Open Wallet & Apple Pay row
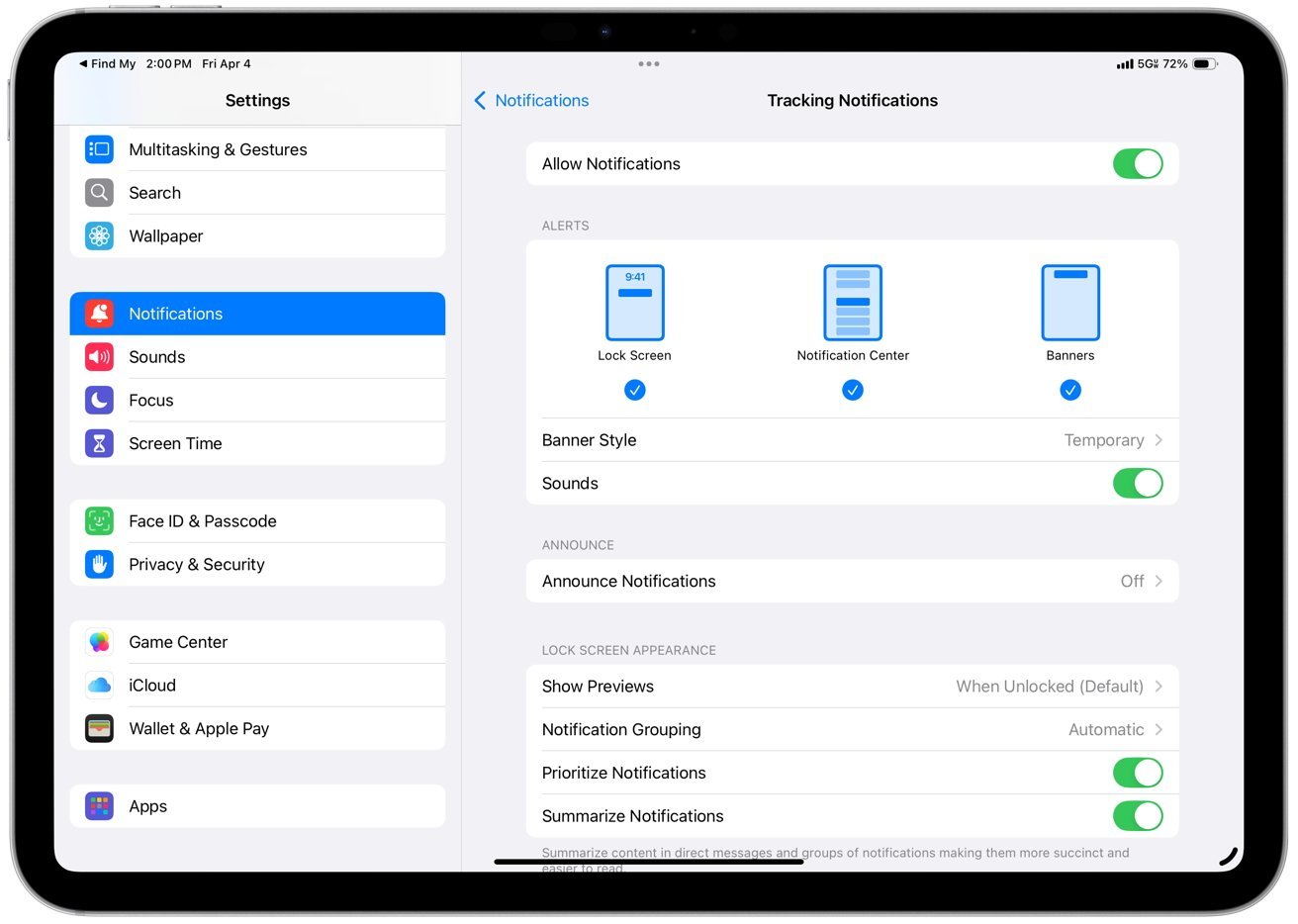The width and height of the screenshot is (1298, 924). tap(257, 729)
